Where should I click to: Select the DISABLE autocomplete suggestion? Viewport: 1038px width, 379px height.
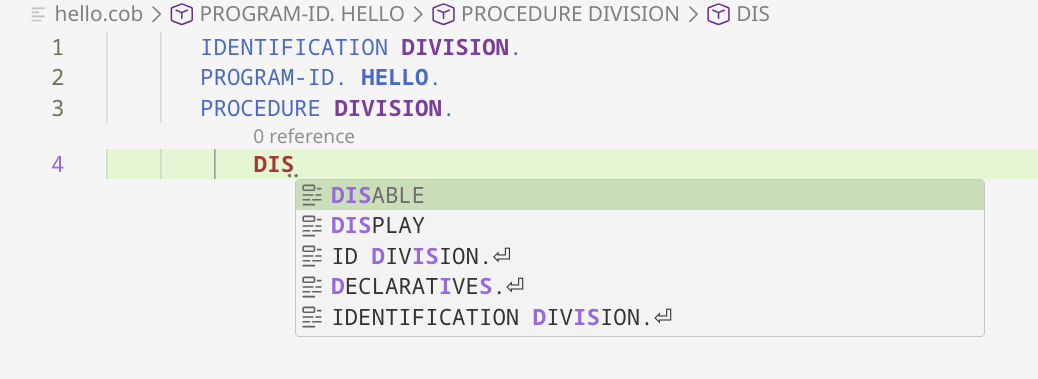coord(639,195)
